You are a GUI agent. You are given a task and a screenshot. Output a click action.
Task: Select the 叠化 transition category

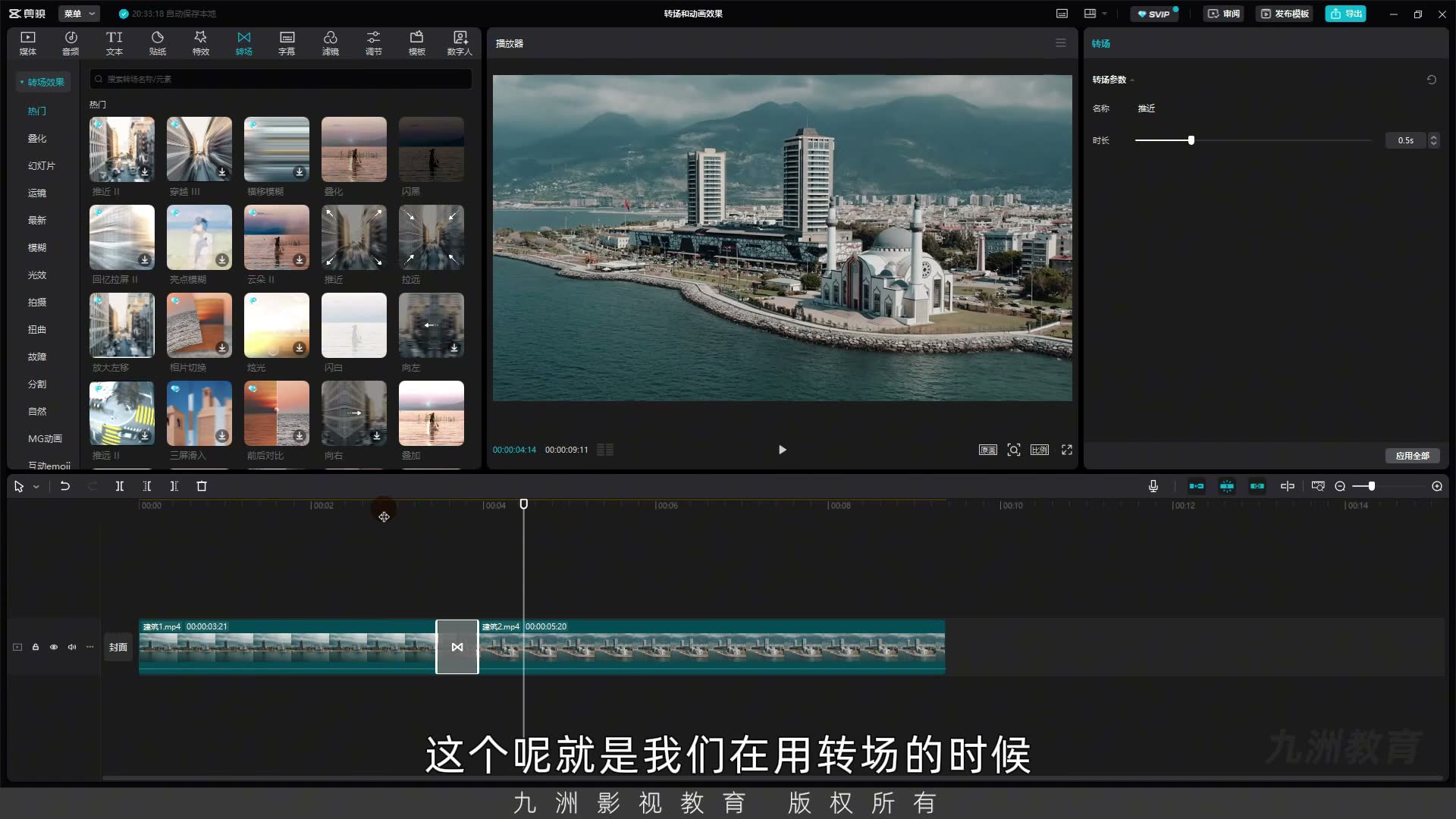click(x=37, y=138)
